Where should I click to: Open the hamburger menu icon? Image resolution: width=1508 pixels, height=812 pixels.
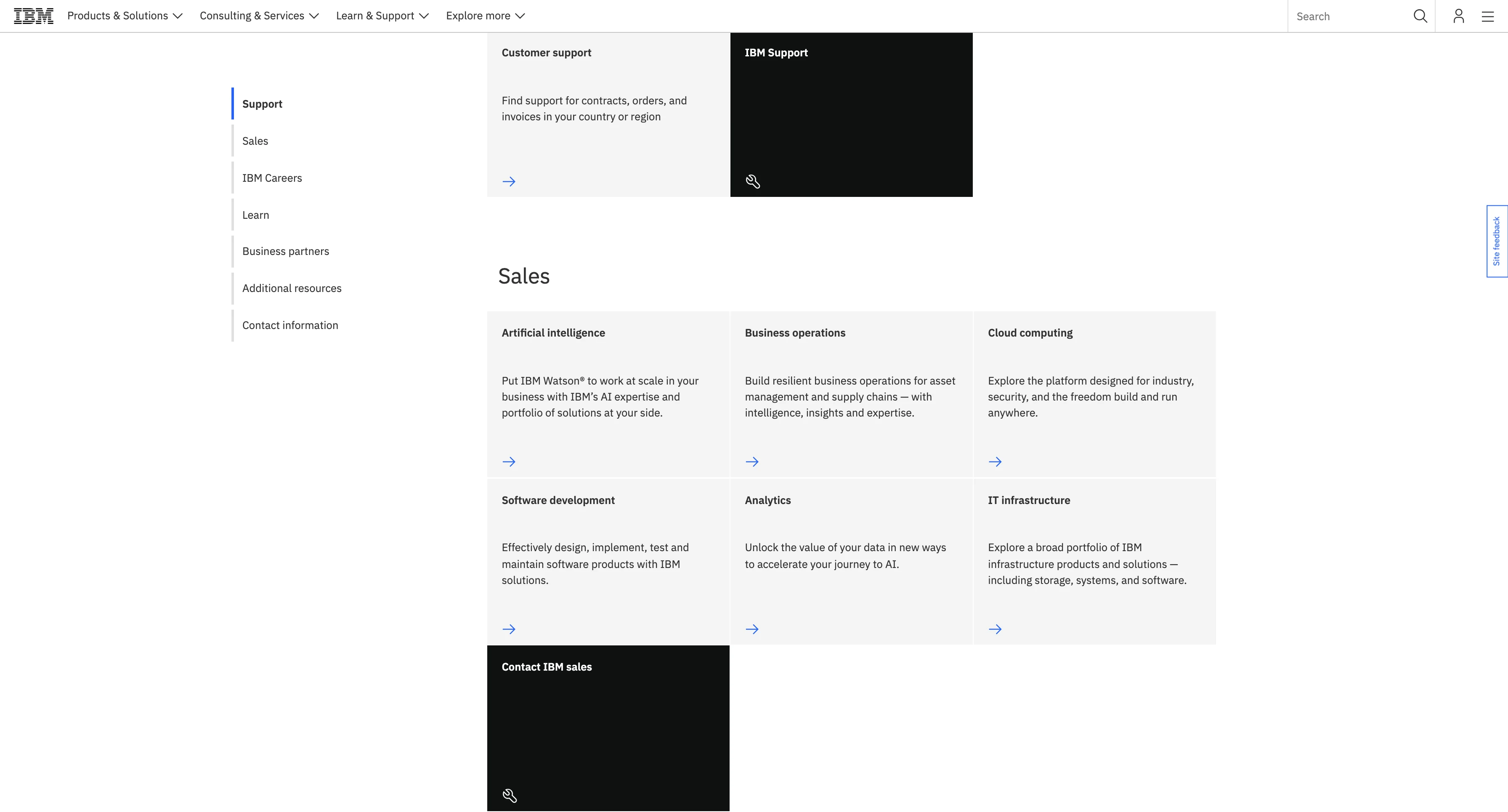tap(1487, 16)
